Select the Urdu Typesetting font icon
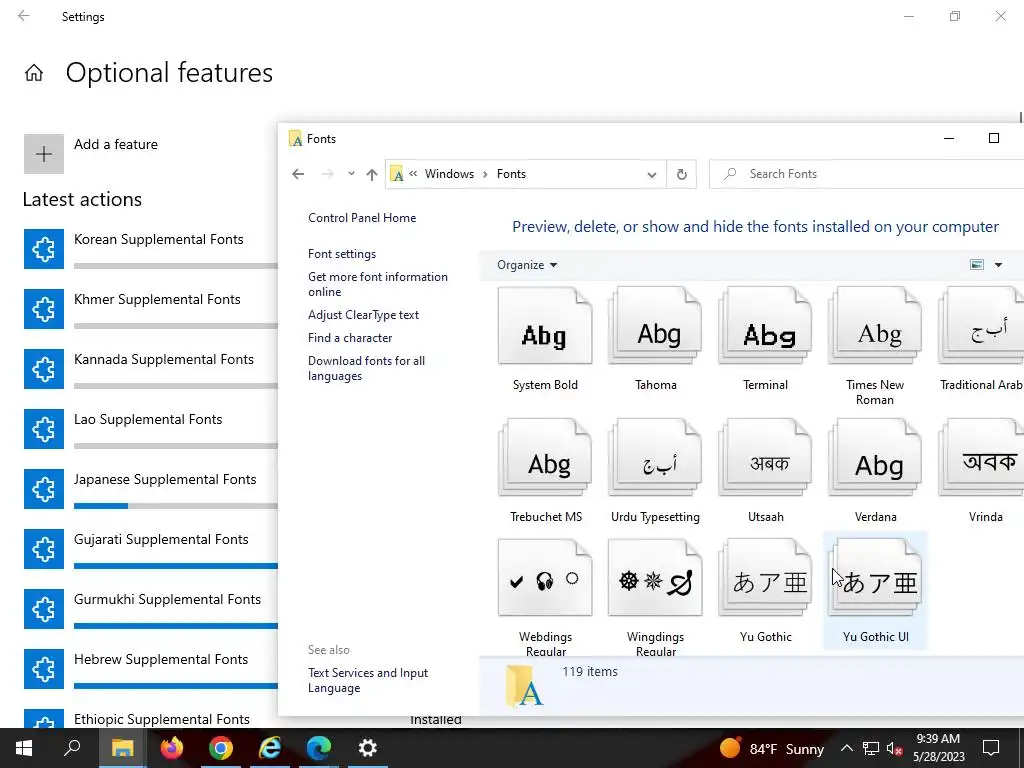 [655, 458]
